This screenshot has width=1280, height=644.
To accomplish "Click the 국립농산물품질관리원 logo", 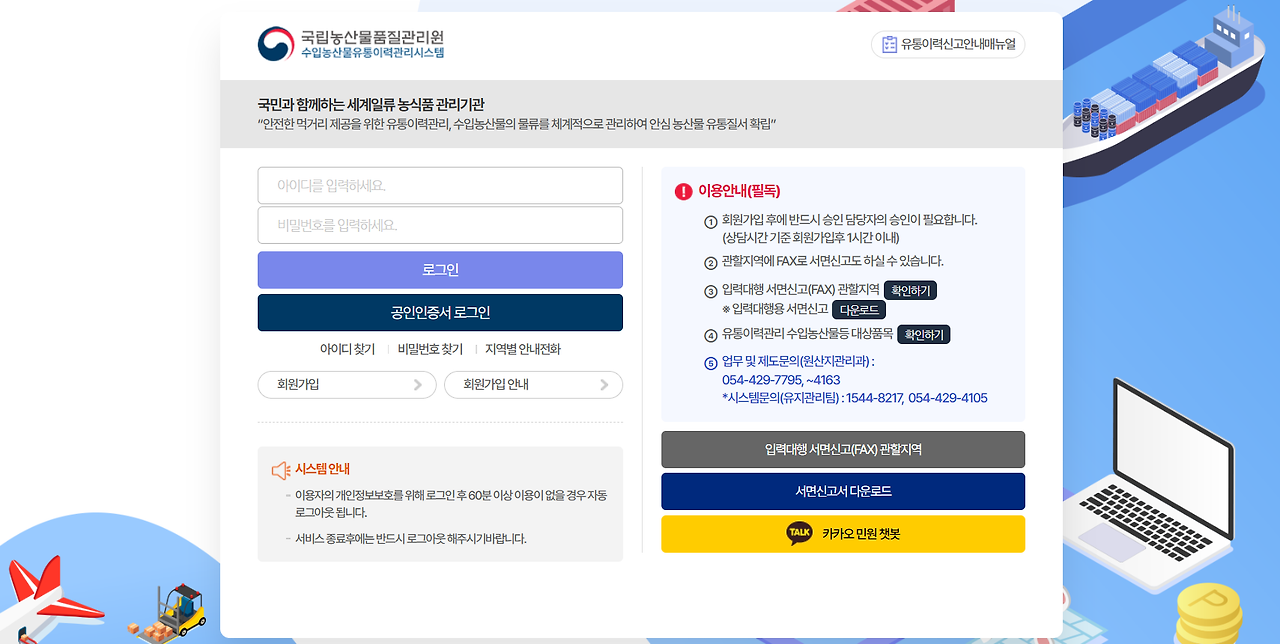I will (x=351, y=44).
